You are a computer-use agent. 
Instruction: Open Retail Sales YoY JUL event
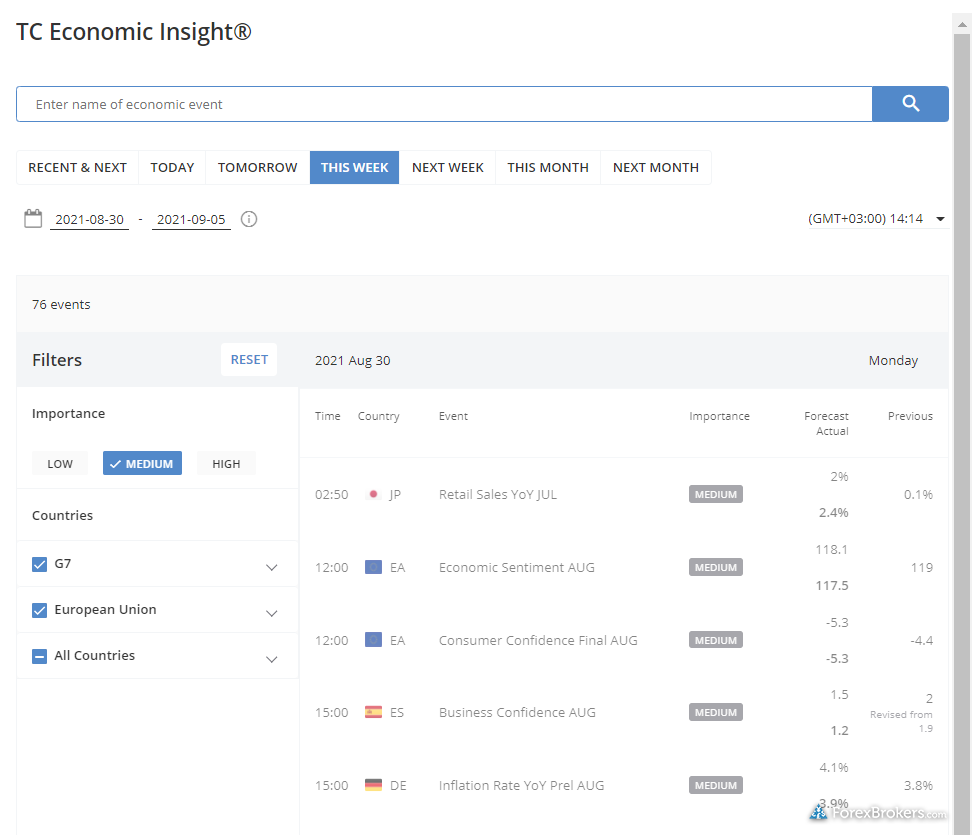tap(497, 495)
